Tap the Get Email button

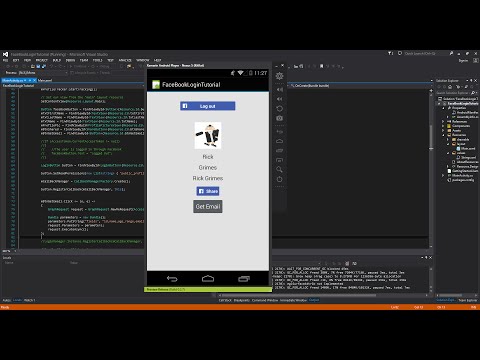[x=208, y=206]
